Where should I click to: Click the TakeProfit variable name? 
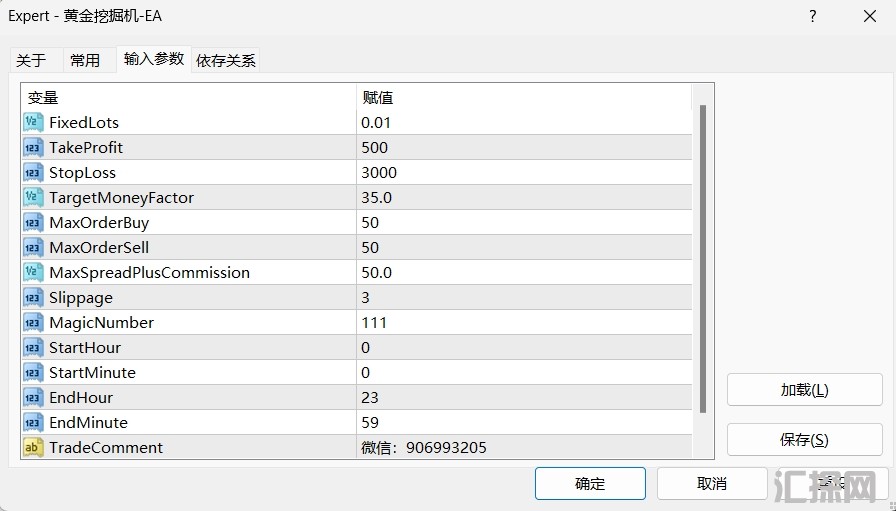point(86,147)
